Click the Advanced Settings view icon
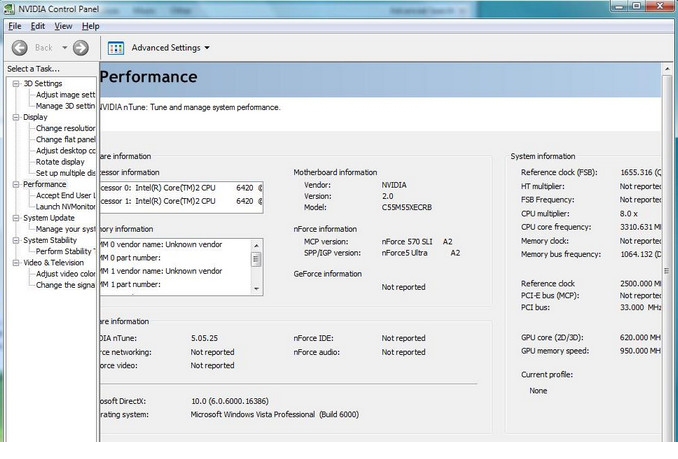Viewport: 678px width, 459px height. tap(116, 48)
